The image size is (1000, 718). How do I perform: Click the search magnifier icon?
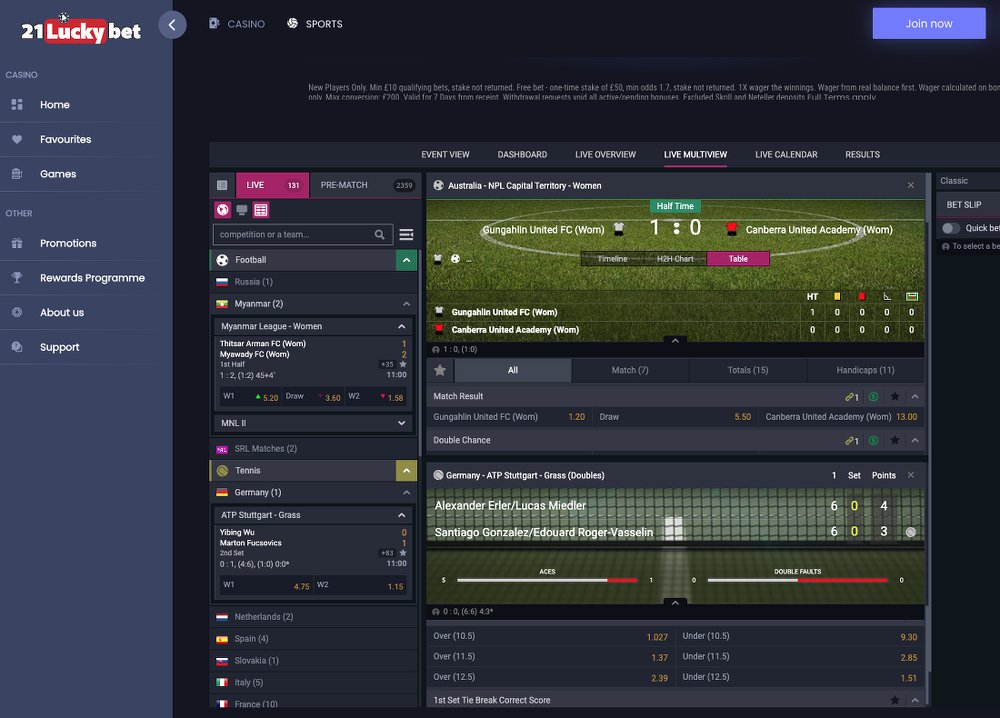pyautogui.click(x=379, y=235)
